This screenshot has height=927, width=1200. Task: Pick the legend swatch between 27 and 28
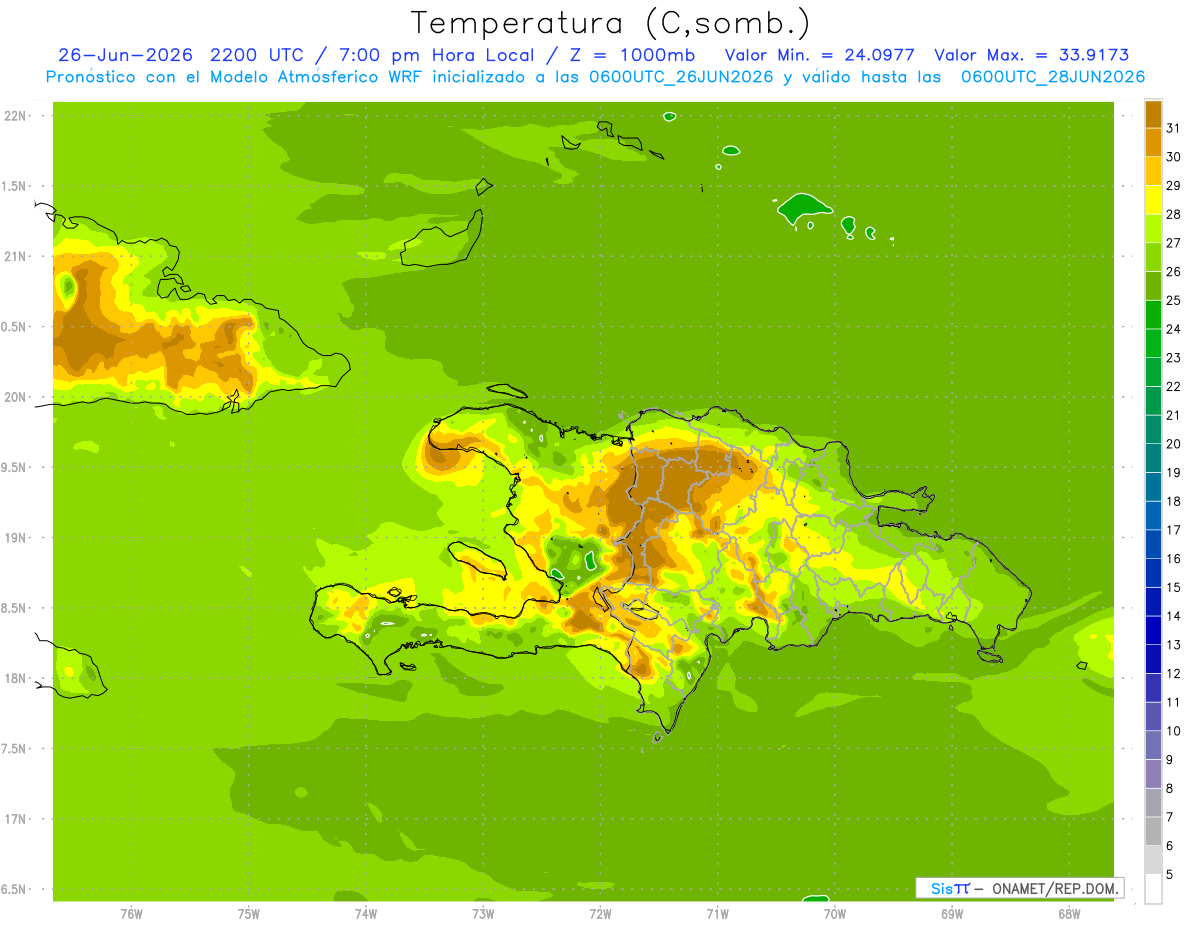point(1153,228)
